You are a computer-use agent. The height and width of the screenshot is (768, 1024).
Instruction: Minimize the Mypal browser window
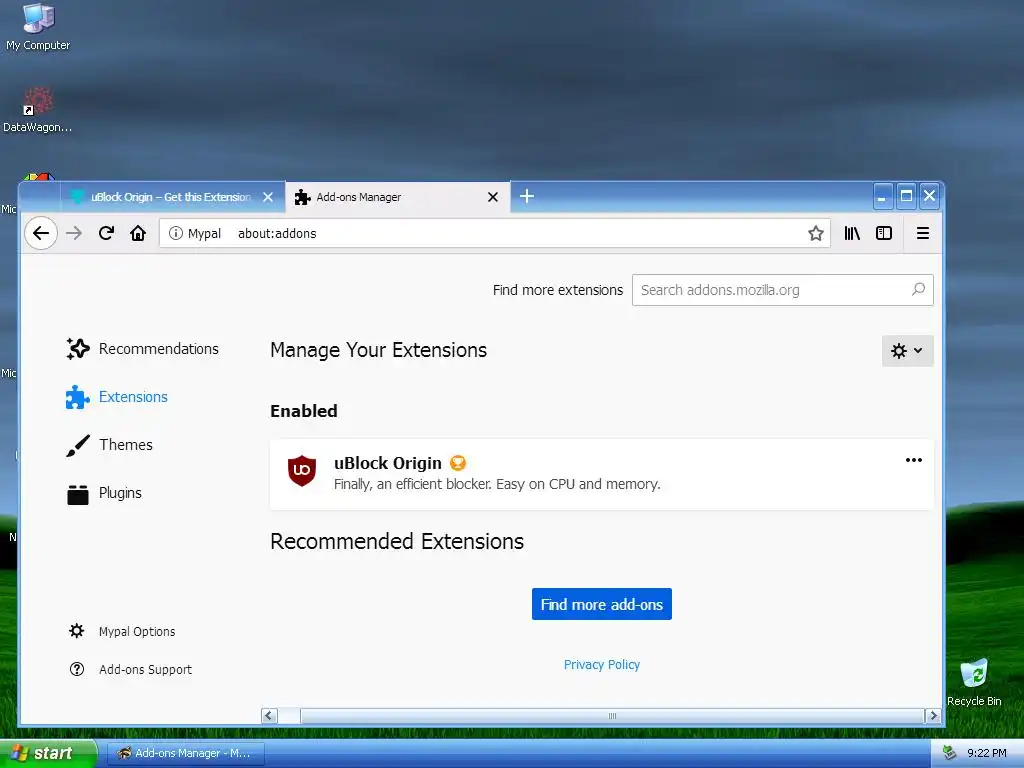[x=882, y=196]
